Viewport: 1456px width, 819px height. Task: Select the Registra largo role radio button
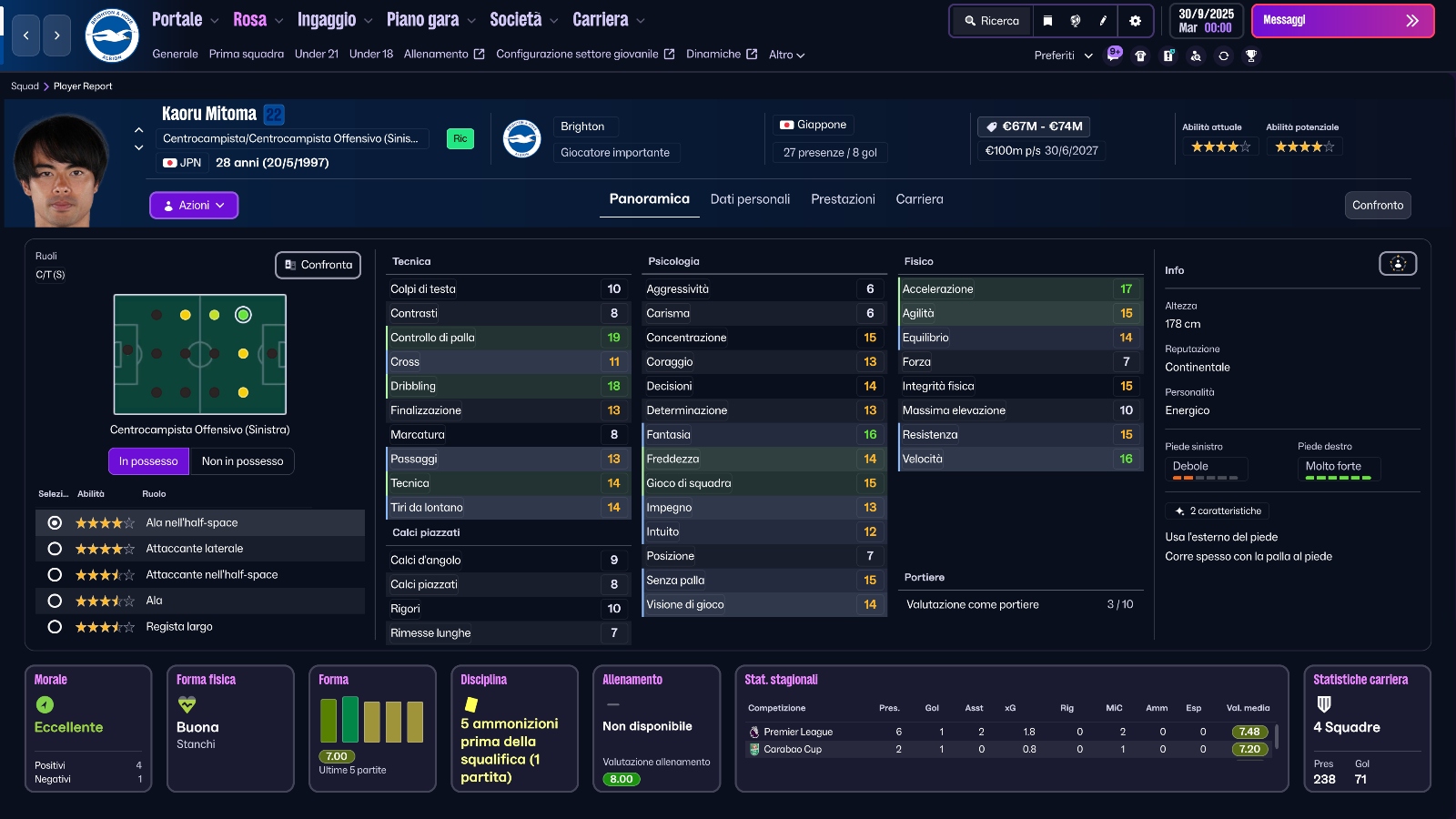coord(55,627)
